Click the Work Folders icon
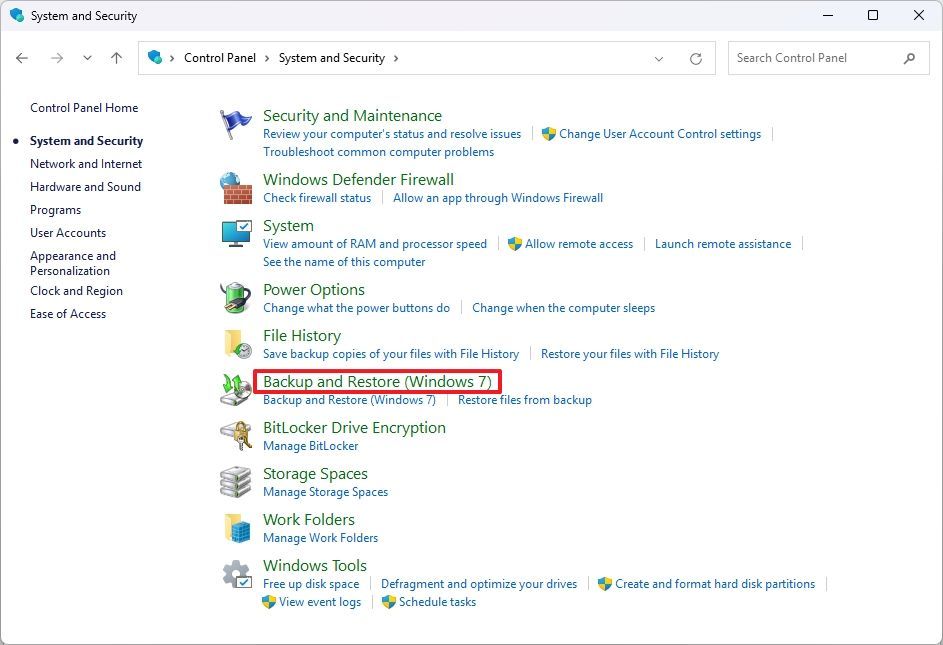Screen dimensions: 943x645 (x=236, y=528)
